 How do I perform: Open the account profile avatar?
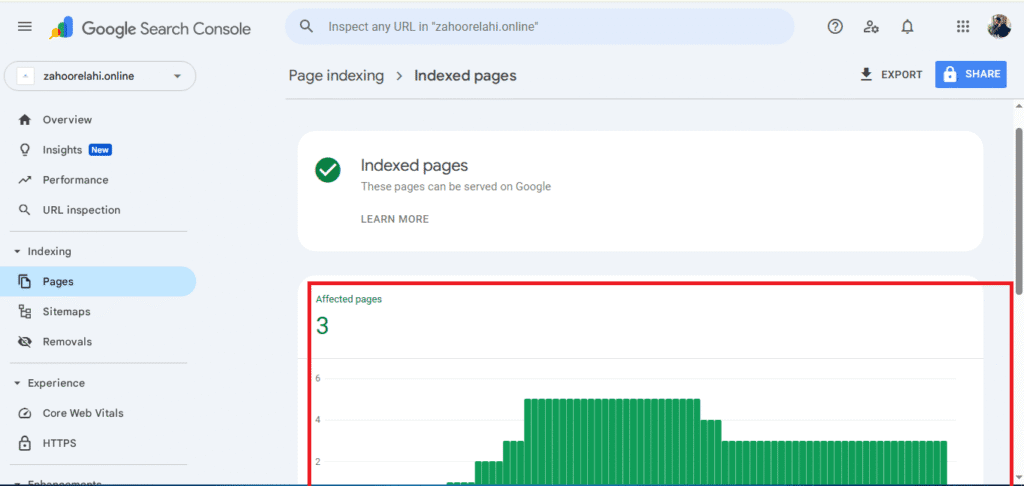[x=999, y=27]
